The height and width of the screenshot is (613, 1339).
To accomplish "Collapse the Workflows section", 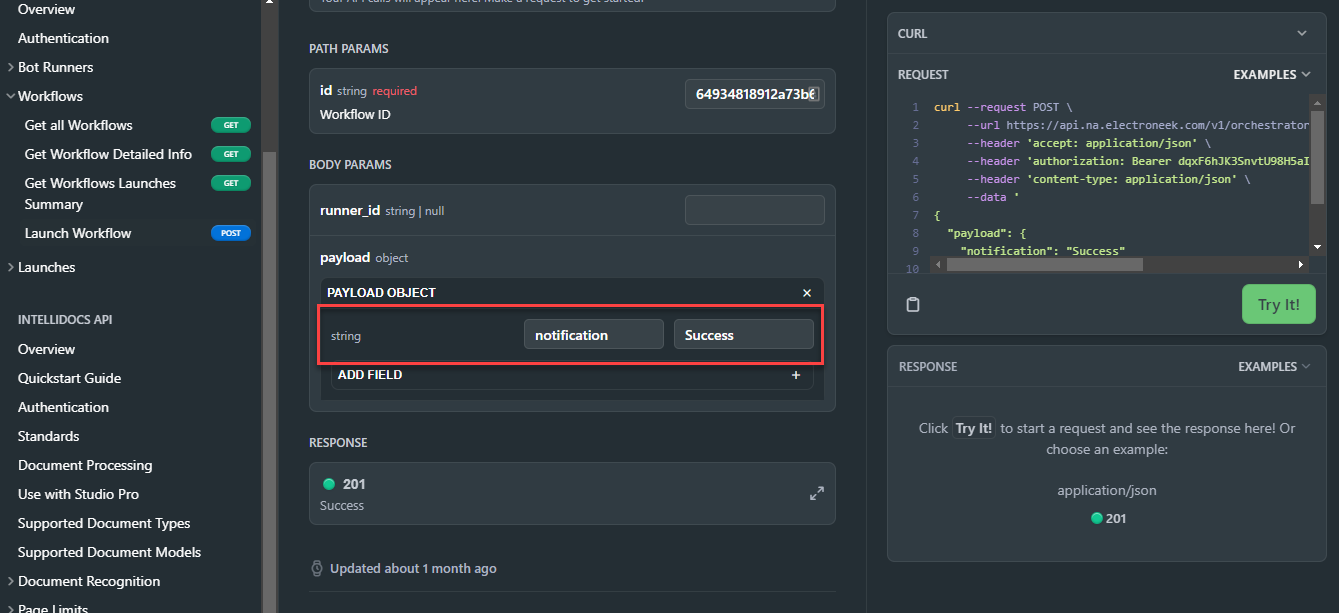I will click(10, 96).
